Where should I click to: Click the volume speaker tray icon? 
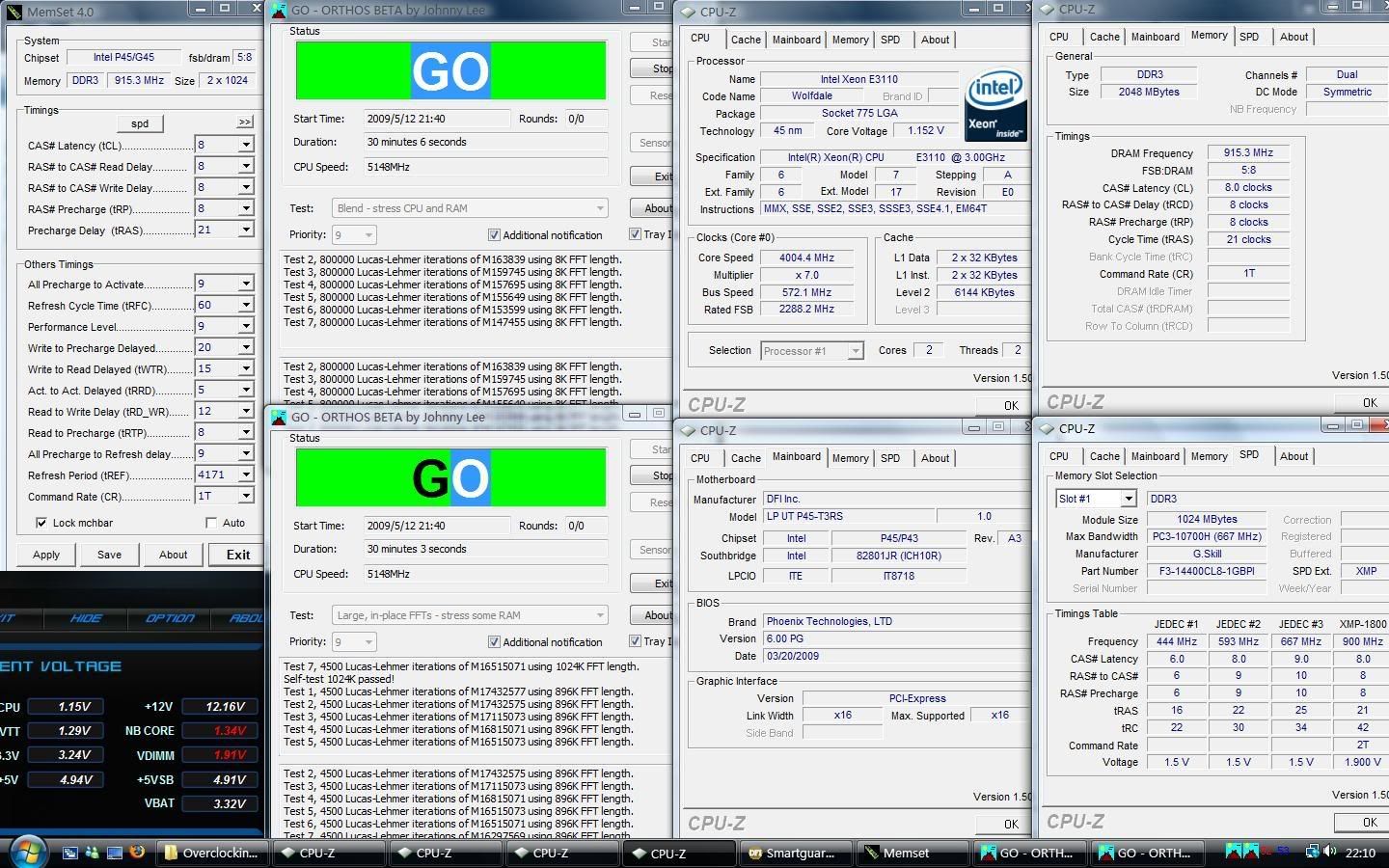point(1331,852)
